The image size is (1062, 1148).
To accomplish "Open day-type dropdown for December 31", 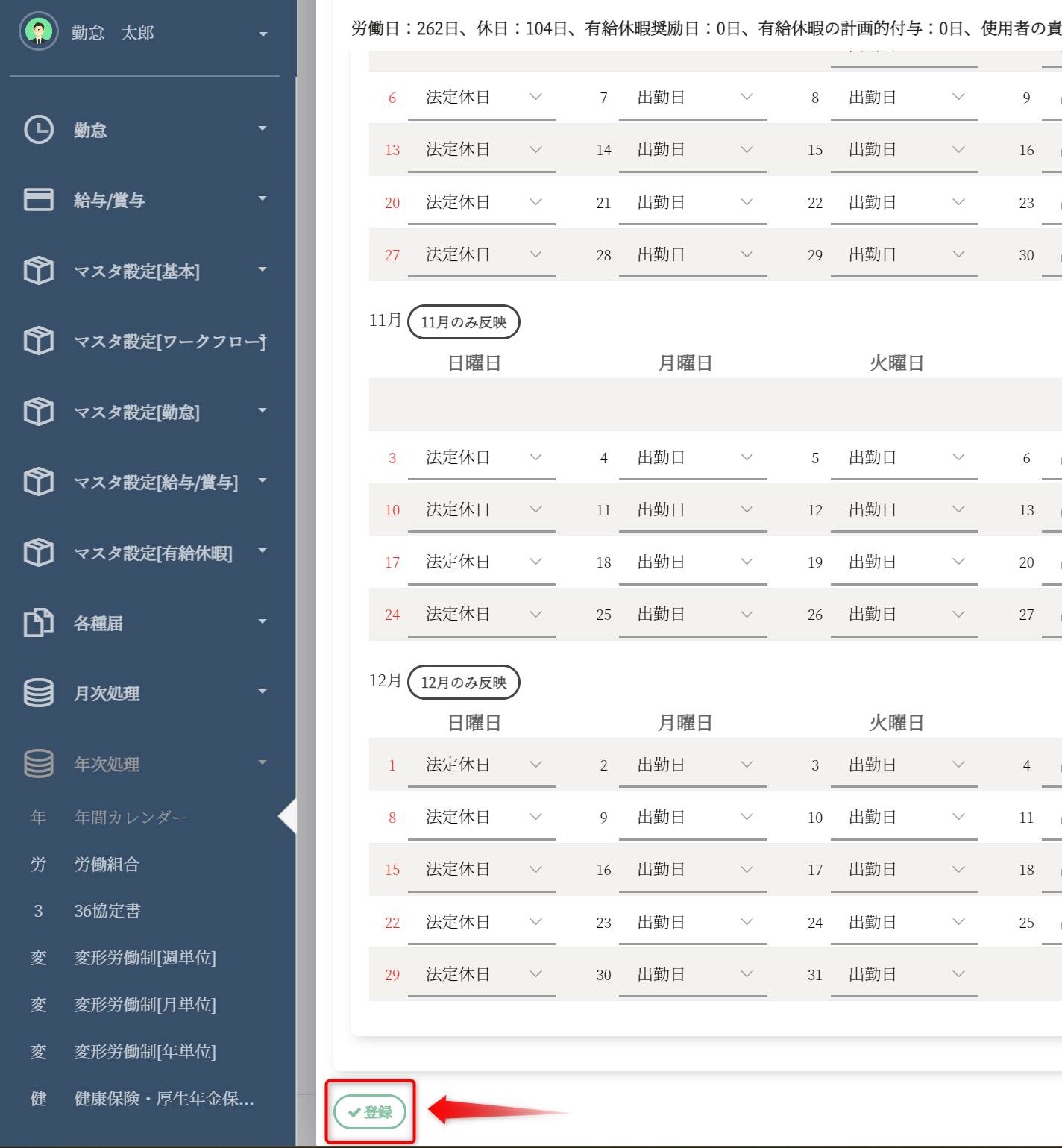I will tap(904, 974).
